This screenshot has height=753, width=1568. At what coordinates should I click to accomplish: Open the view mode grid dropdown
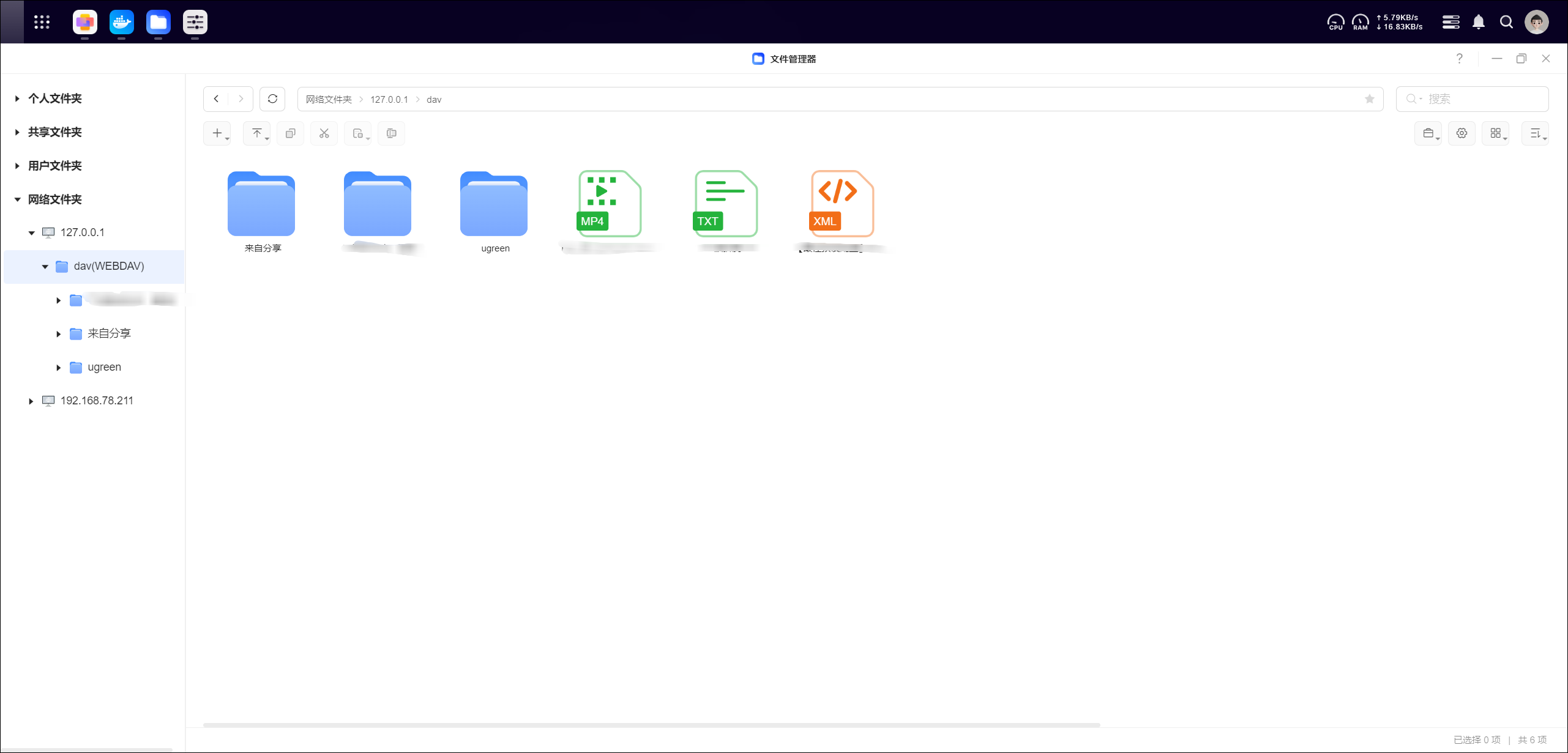[1495, 133]
